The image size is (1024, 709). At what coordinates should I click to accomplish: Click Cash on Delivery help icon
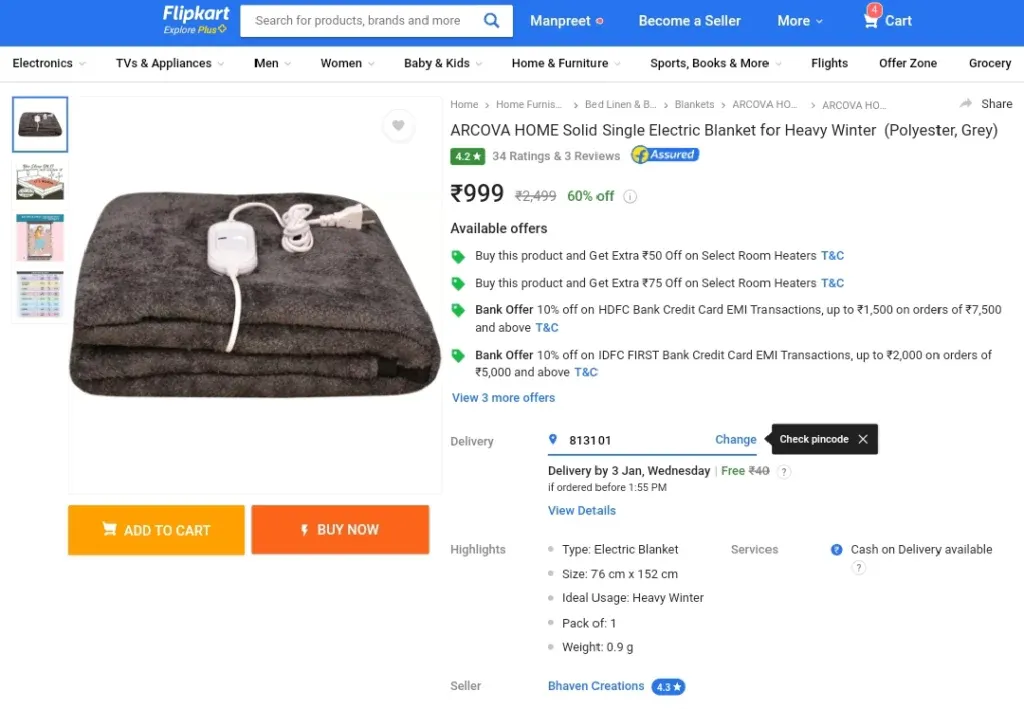point(858,568)
